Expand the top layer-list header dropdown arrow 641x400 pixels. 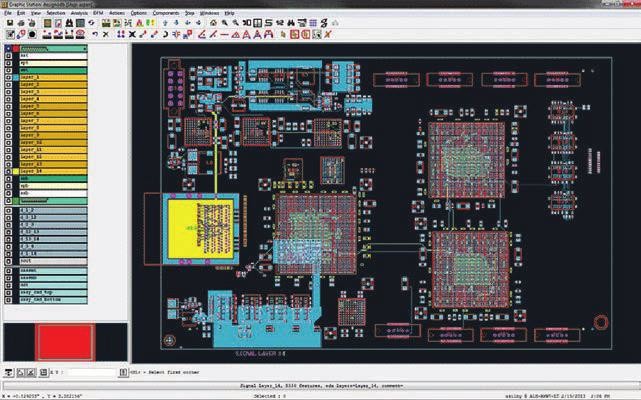click(84, 49)
